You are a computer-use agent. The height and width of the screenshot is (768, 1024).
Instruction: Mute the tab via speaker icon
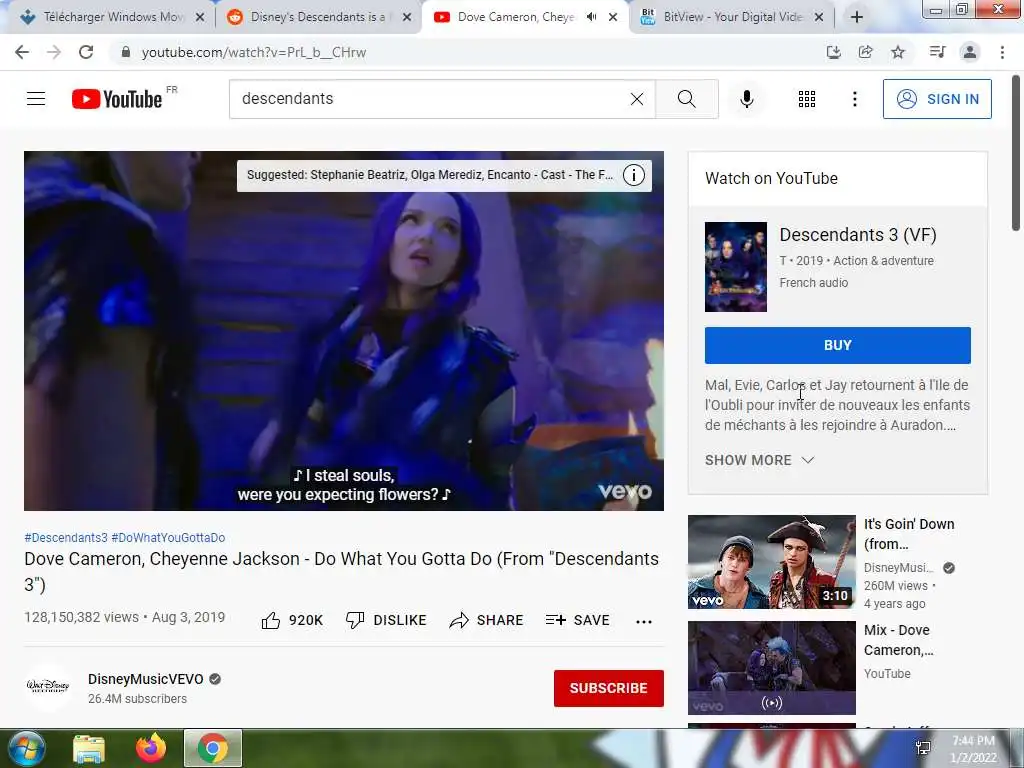[592, 17]
